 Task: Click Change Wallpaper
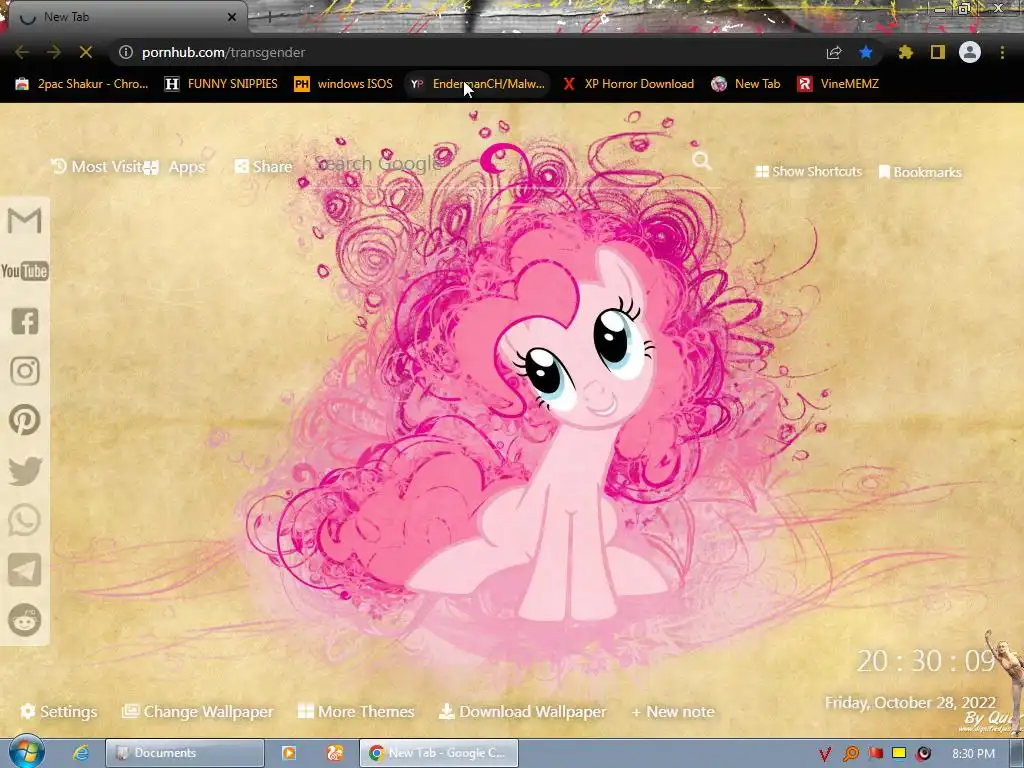point(197,711)
